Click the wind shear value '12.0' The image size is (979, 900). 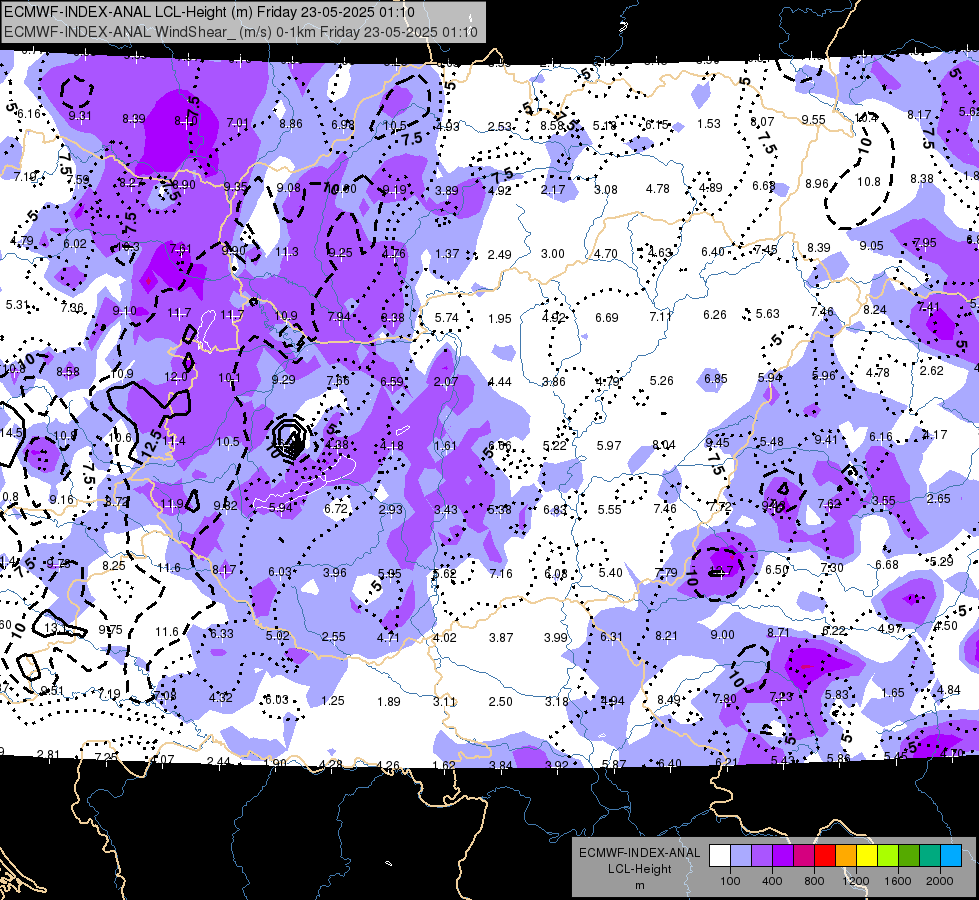coord(175,377)
